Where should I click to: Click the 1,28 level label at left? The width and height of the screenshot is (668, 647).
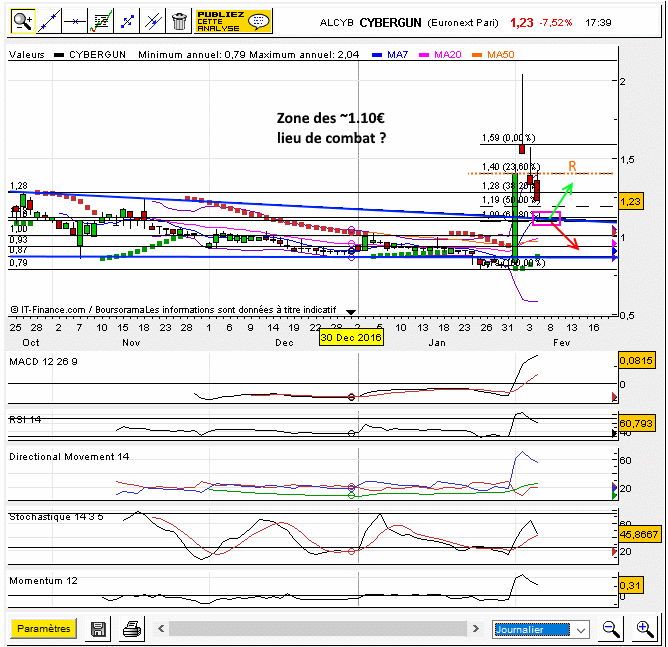[x=18, y=186]
